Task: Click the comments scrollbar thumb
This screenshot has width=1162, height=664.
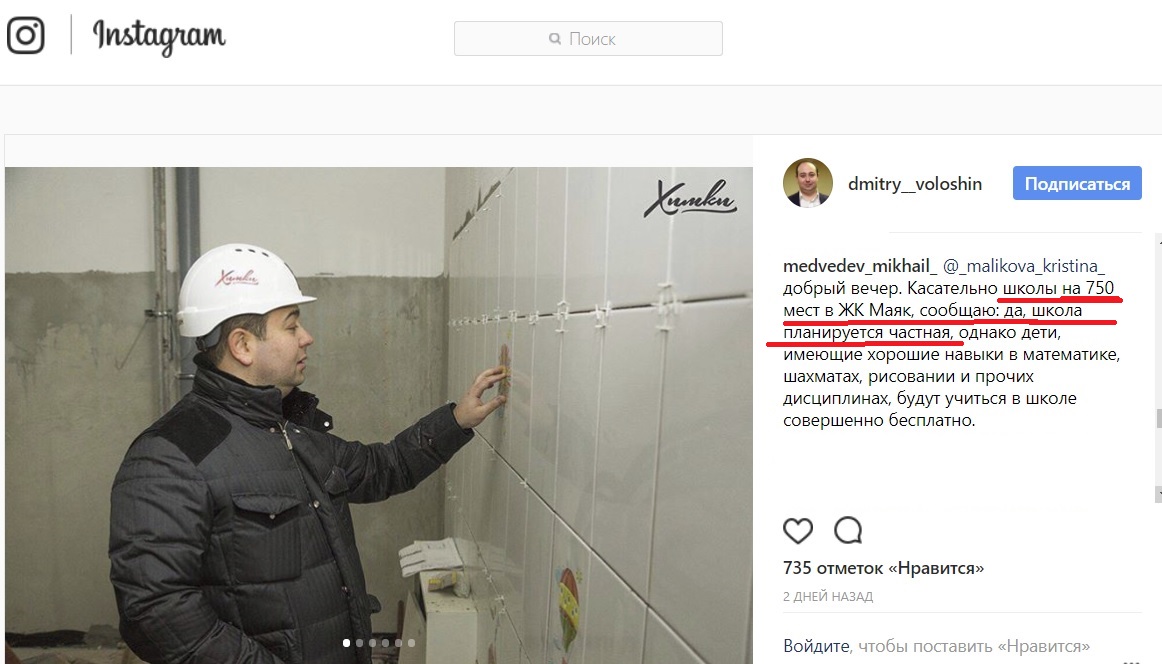Action: pos(1158,419)
